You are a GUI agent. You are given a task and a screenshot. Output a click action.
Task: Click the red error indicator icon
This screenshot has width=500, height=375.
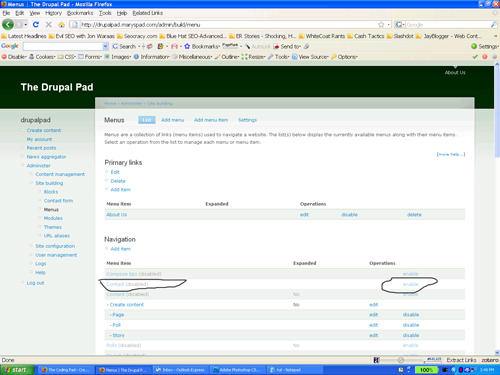[x=485, y=57]
